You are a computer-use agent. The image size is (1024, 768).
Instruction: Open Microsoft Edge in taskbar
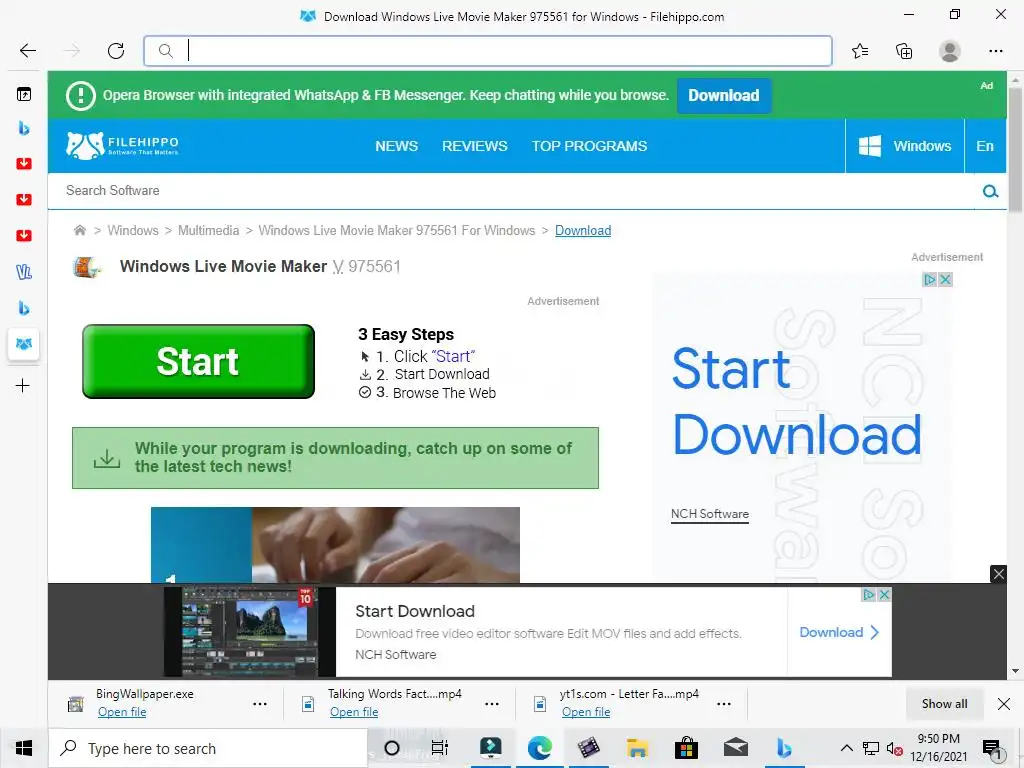click(539, 748)
